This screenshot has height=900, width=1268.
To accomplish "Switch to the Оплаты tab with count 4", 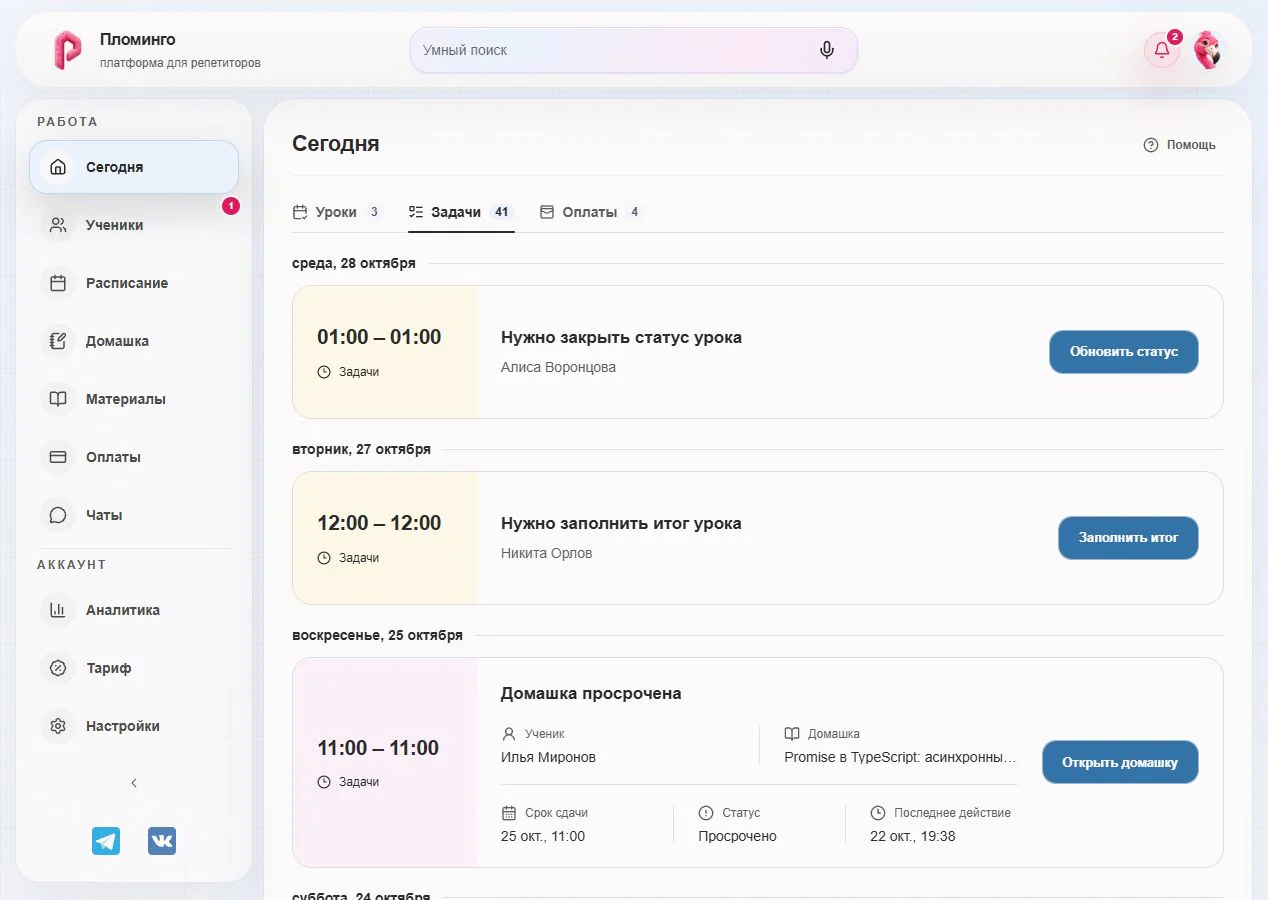I will click(591, 212).
